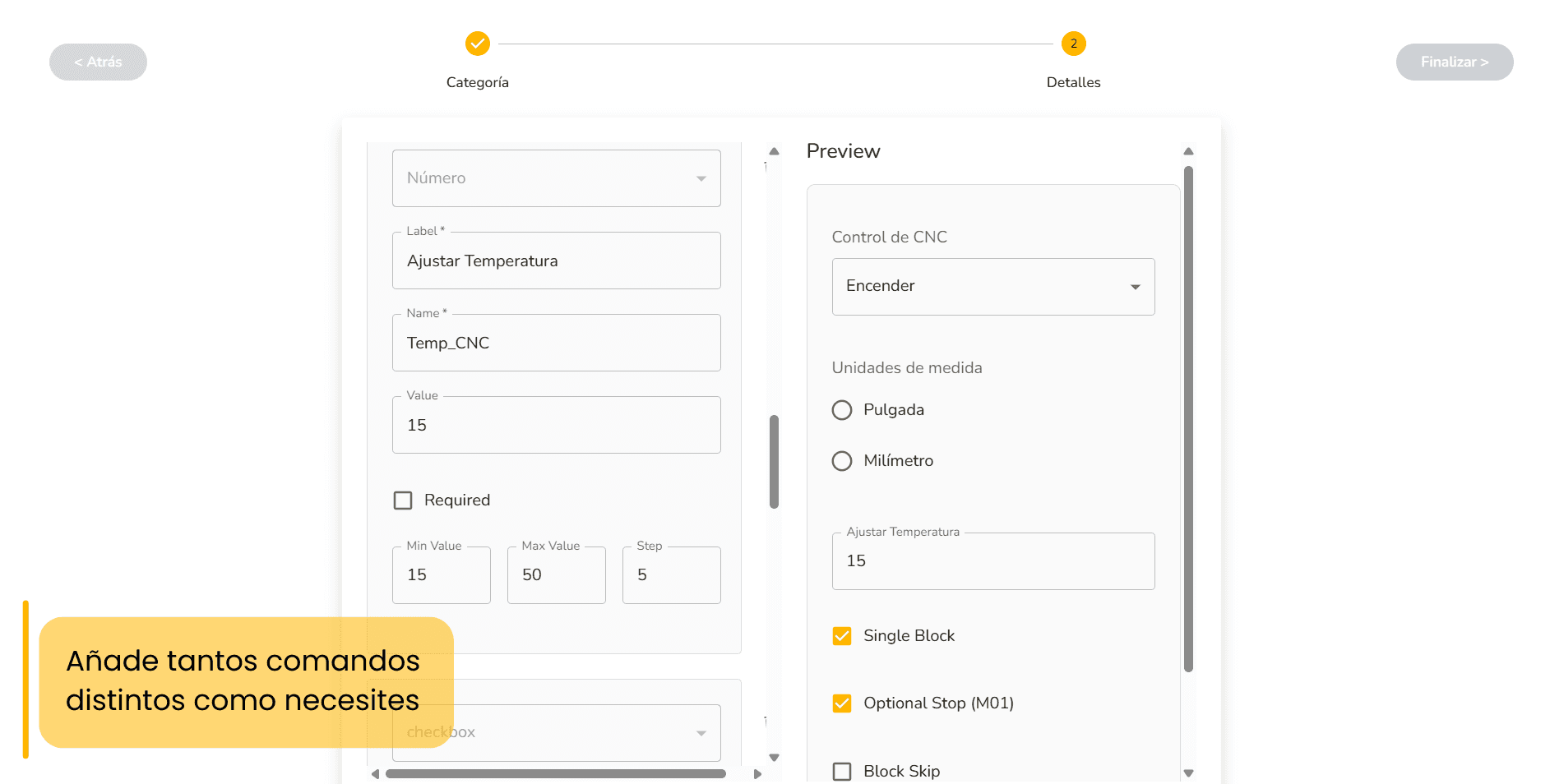Click the Finalizar button
This screenshot has height=784, width=1550.
pos(1454,62)
